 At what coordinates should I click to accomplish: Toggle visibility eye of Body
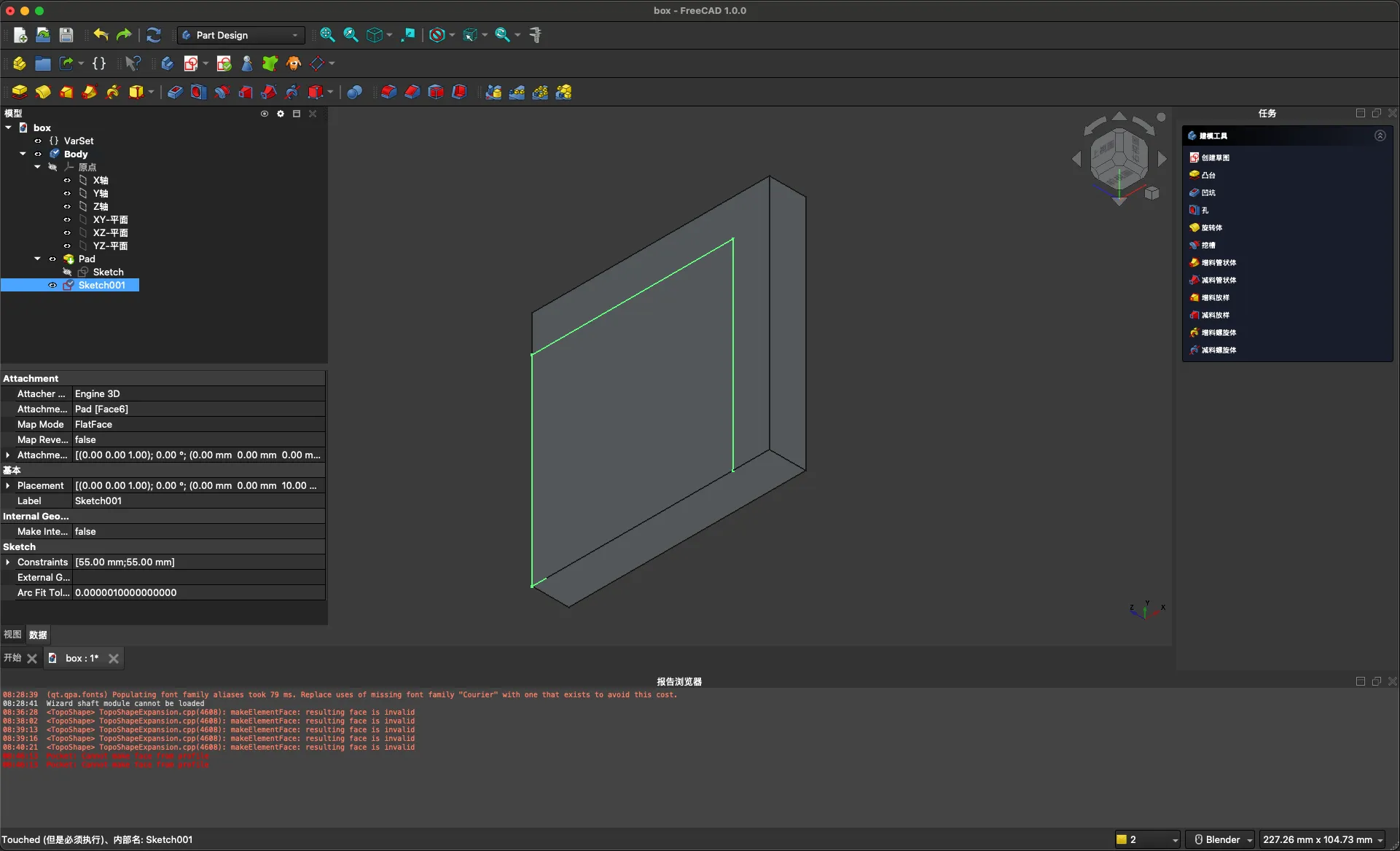click(38, 154)
